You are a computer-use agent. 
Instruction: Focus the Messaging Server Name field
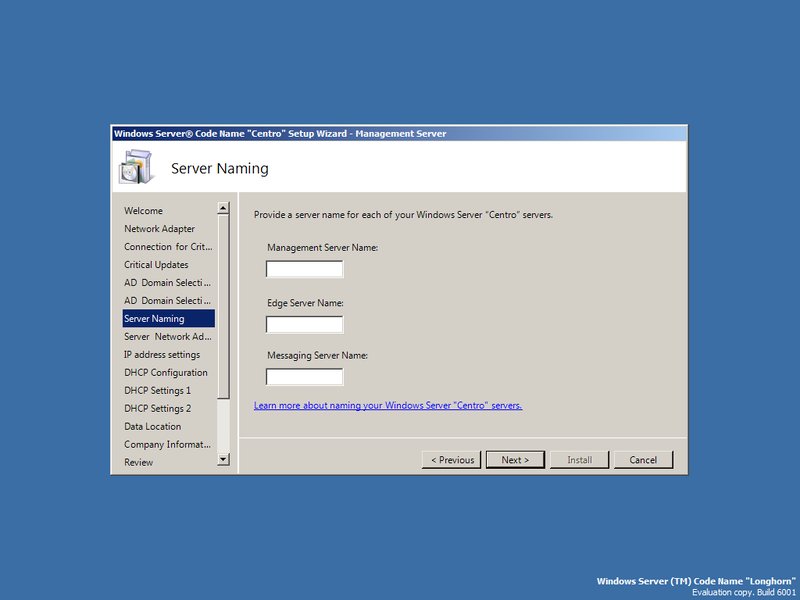point(304,376)
